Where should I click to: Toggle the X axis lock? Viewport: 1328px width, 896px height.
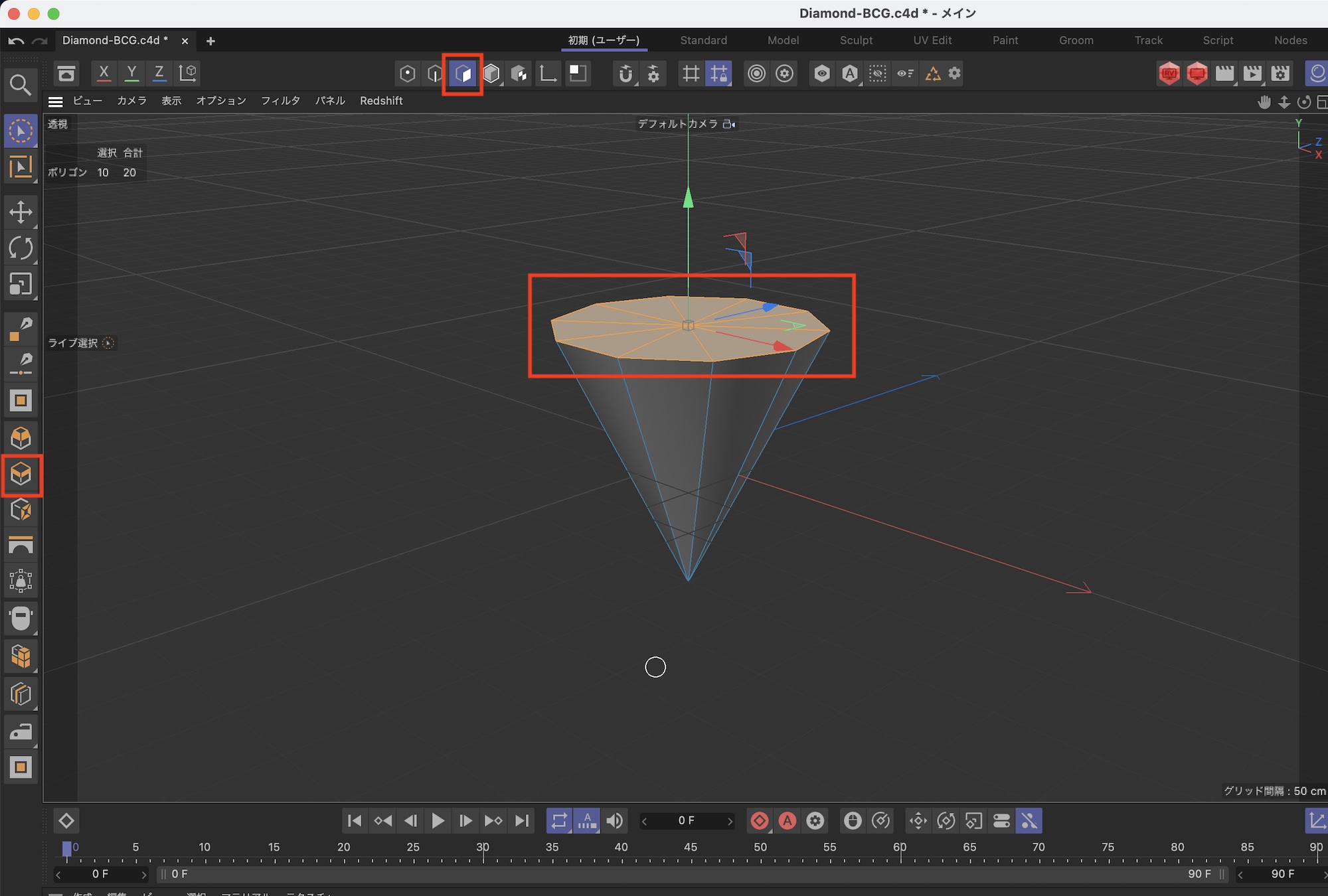pyautogui.click(x=104, y=73)
